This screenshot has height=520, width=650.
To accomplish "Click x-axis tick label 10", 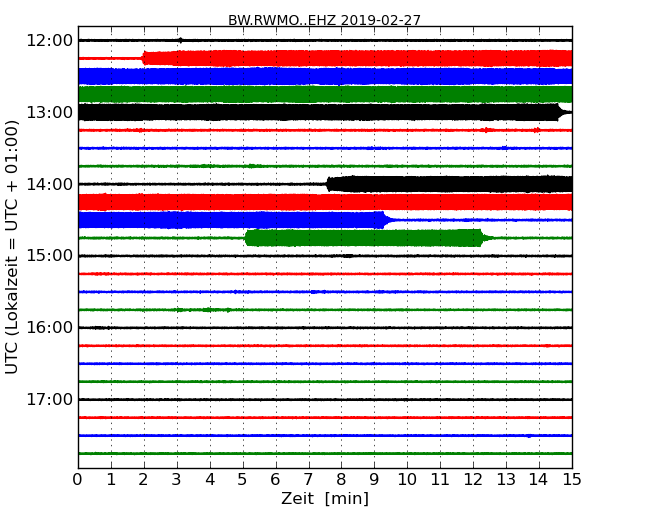I will (x=407, y=480).
